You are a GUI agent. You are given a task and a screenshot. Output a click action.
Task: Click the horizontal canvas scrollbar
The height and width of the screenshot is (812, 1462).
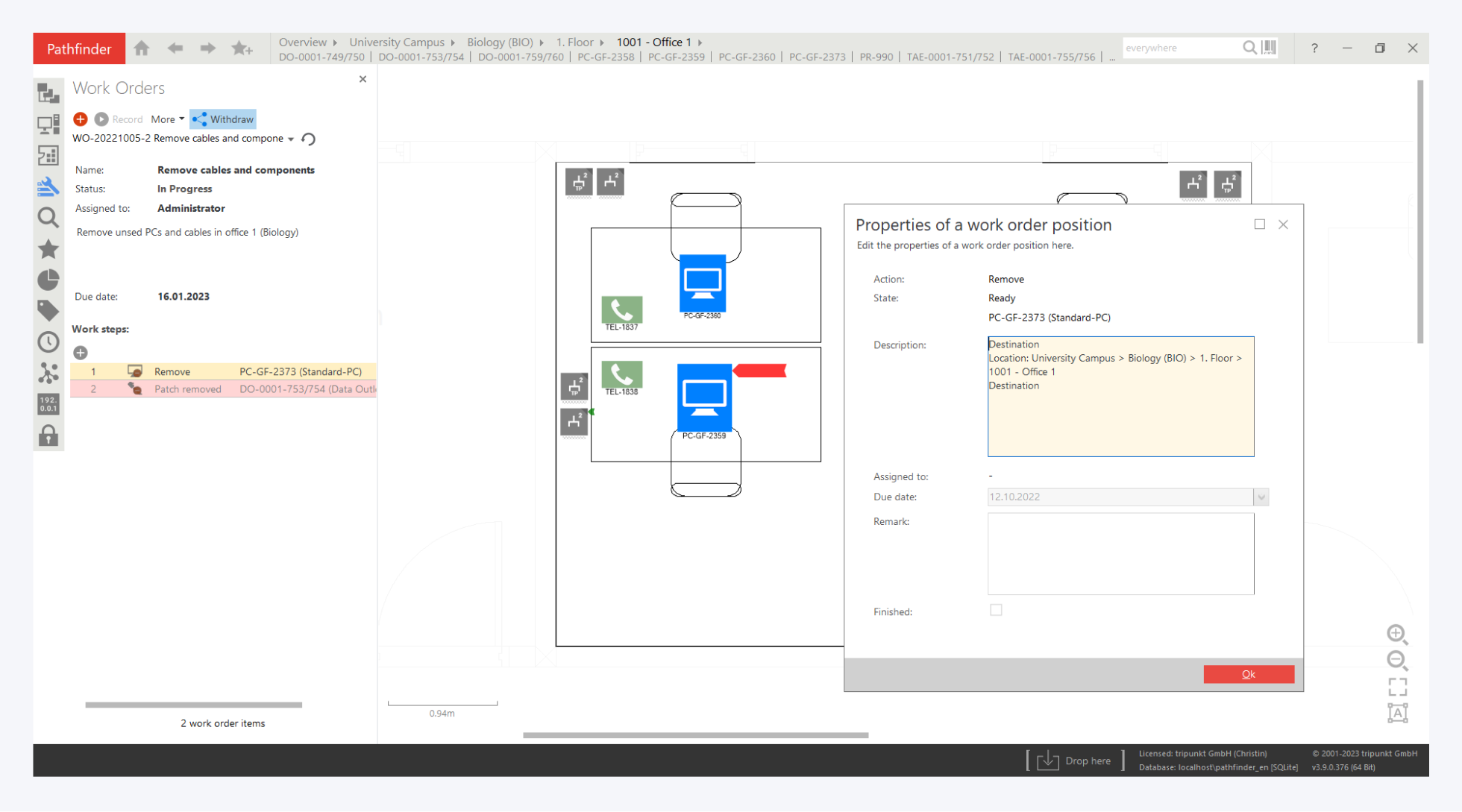[x=695, y=735]
